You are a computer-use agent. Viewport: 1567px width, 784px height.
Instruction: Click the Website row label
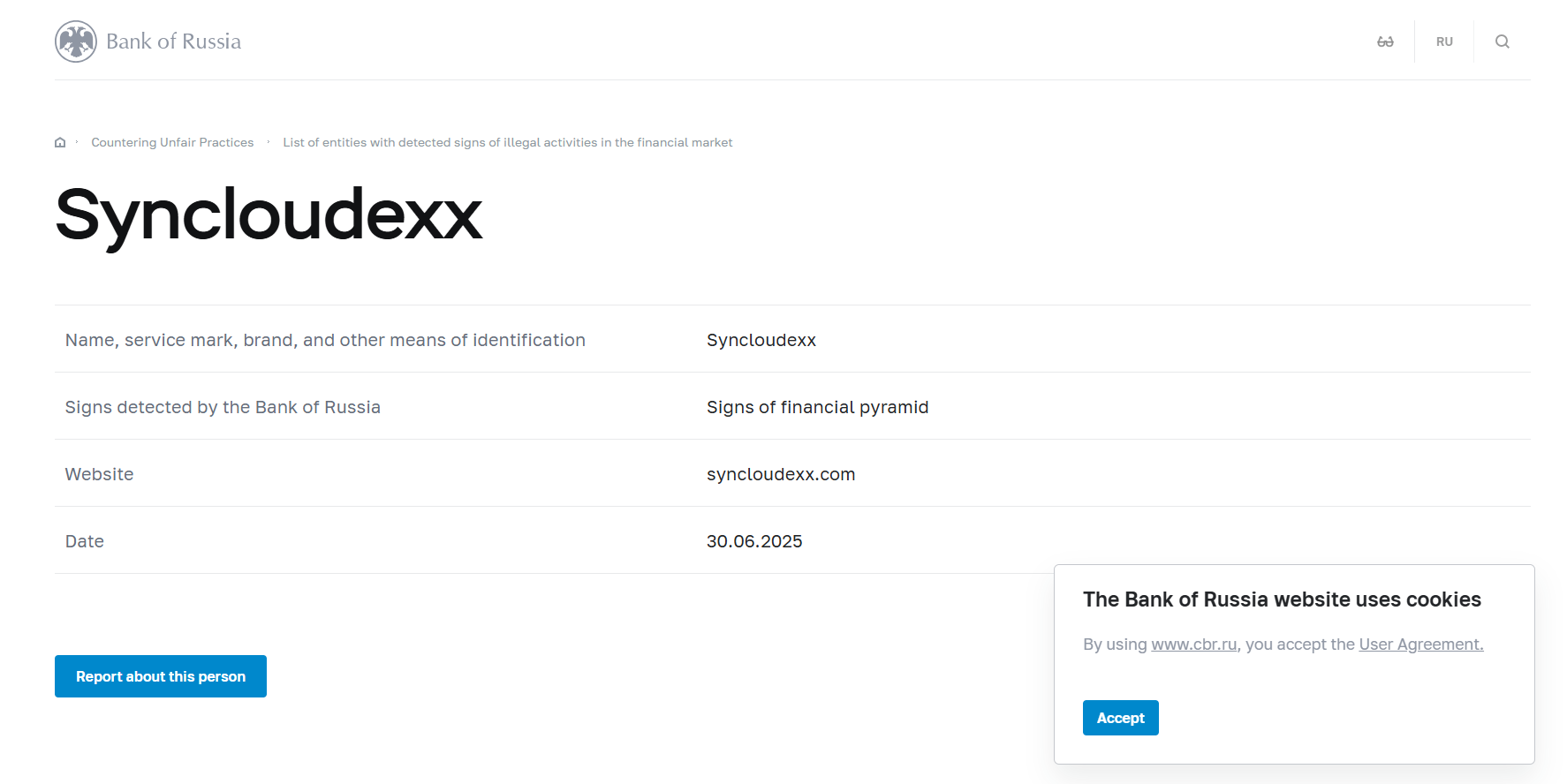99,474
